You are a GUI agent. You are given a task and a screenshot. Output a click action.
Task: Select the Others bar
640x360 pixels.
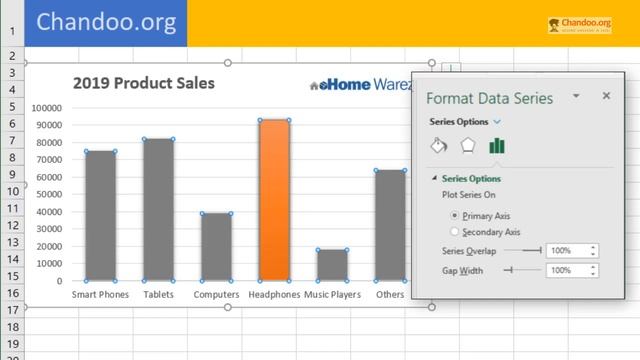point(390,225)
